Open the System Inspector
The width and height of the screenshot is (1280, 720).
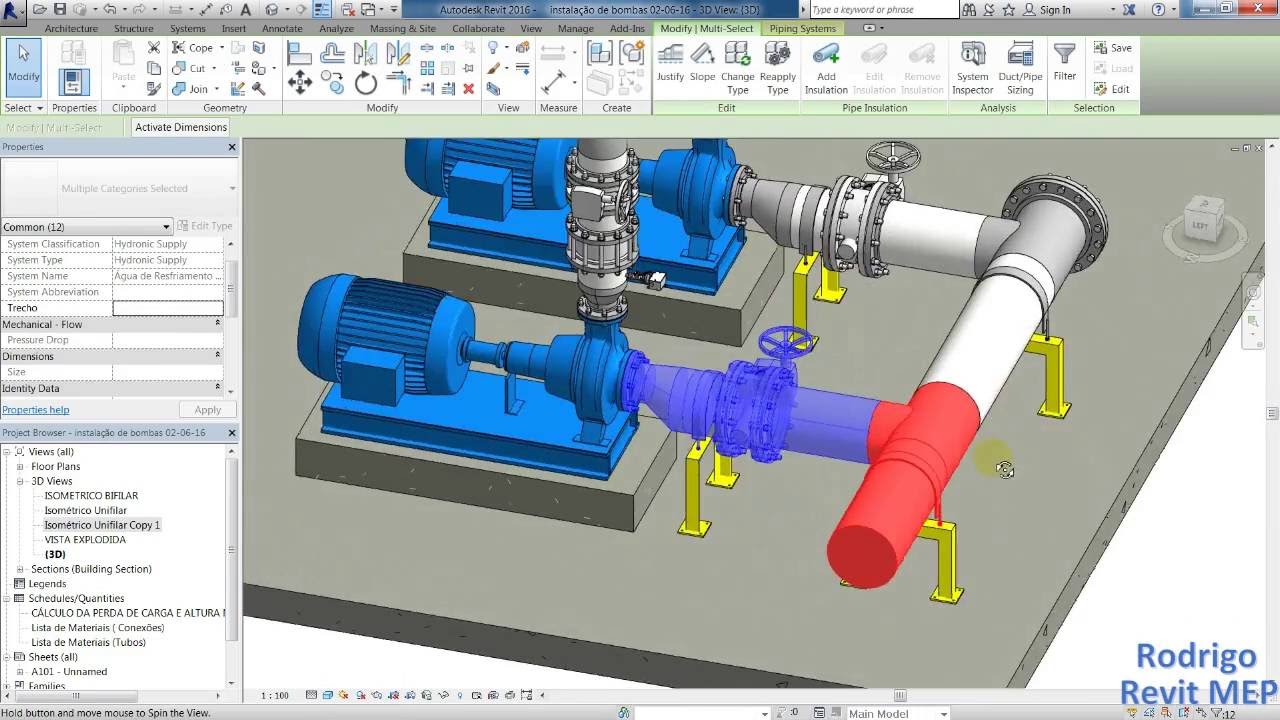(972, 68)
